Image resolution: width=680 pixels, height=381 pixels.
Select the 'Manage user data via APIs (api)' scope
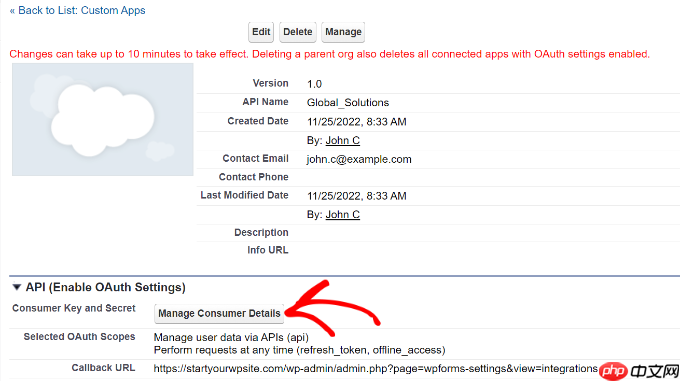pyautogui.click(x=231, y=337)
